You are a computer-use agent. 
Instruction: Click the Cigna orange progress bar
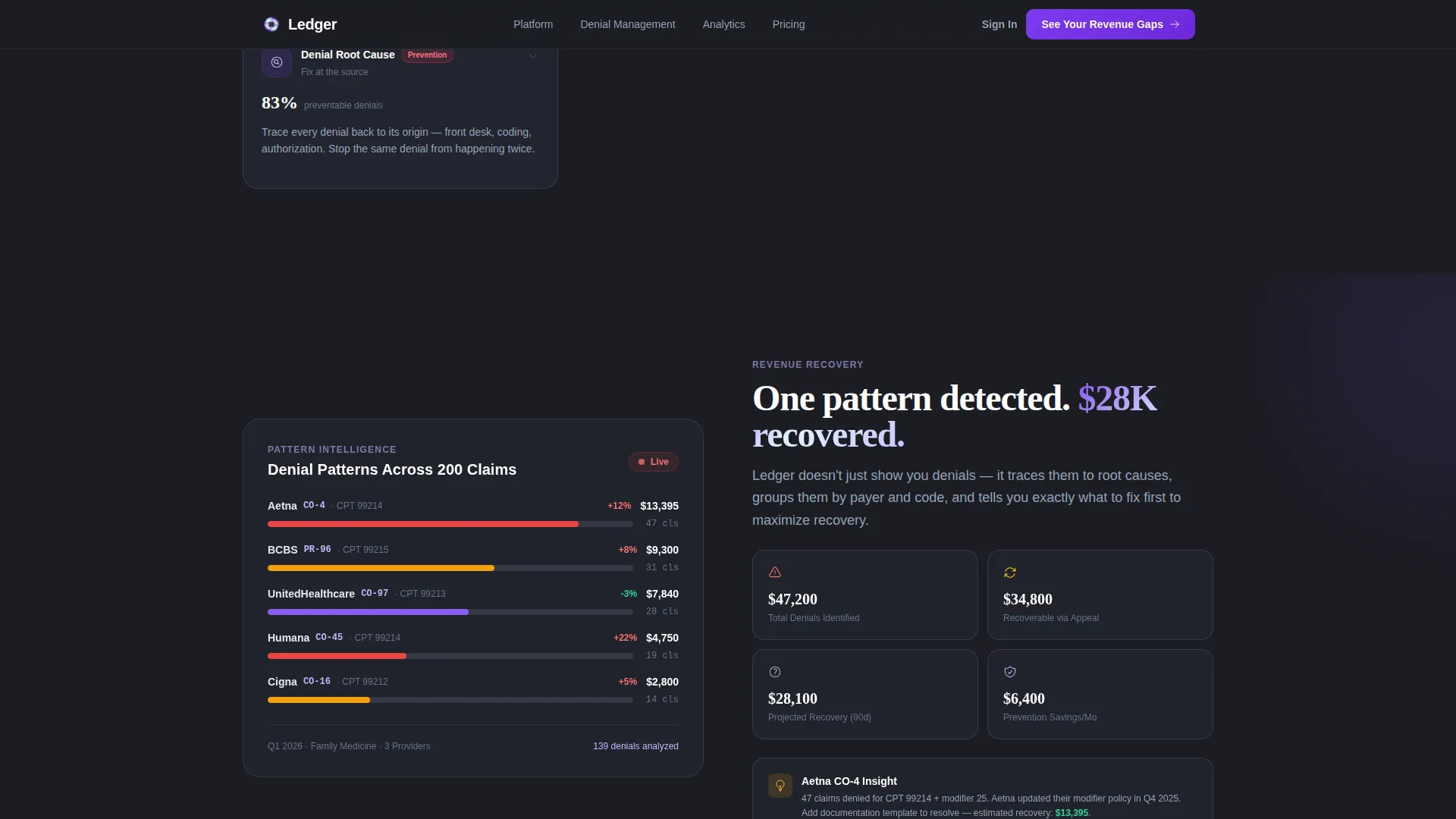coord(318,700)
